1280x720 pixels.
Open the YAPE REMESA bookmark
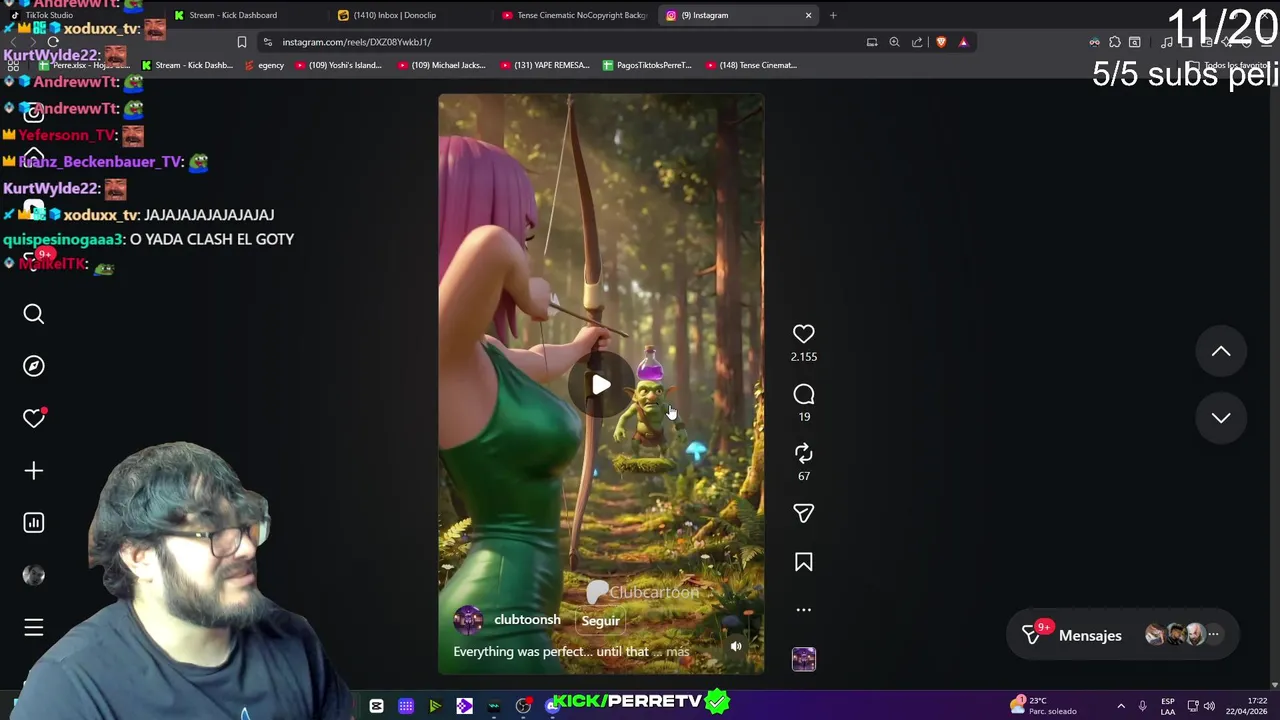(x=545, y=65)
